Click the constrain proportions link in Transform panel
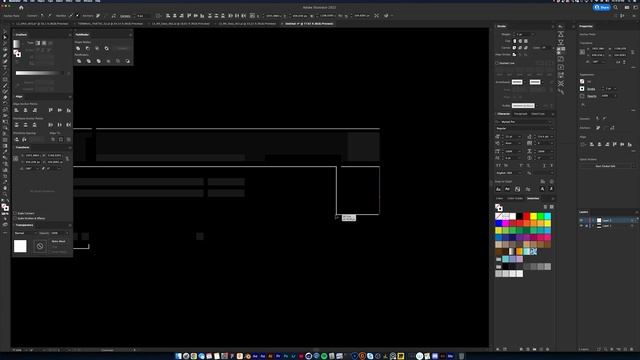This screenshot has height=360, width=640. point(67,158)
